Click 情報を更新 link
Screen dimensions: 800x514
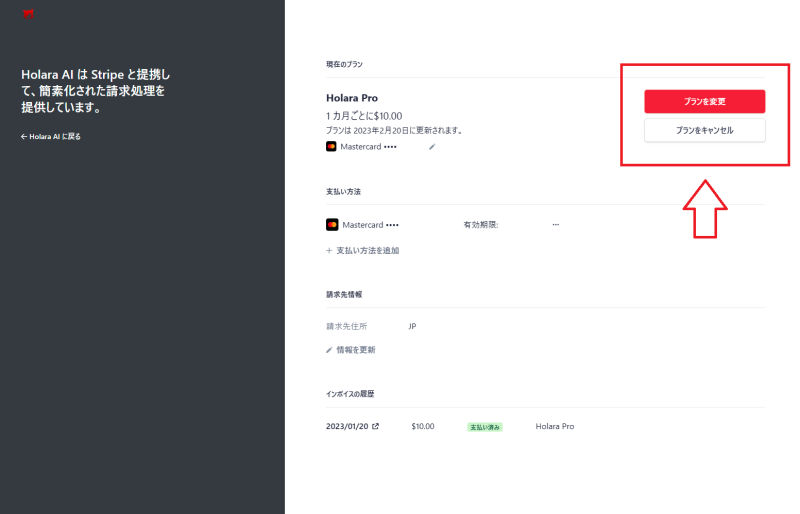coord(351,350)
